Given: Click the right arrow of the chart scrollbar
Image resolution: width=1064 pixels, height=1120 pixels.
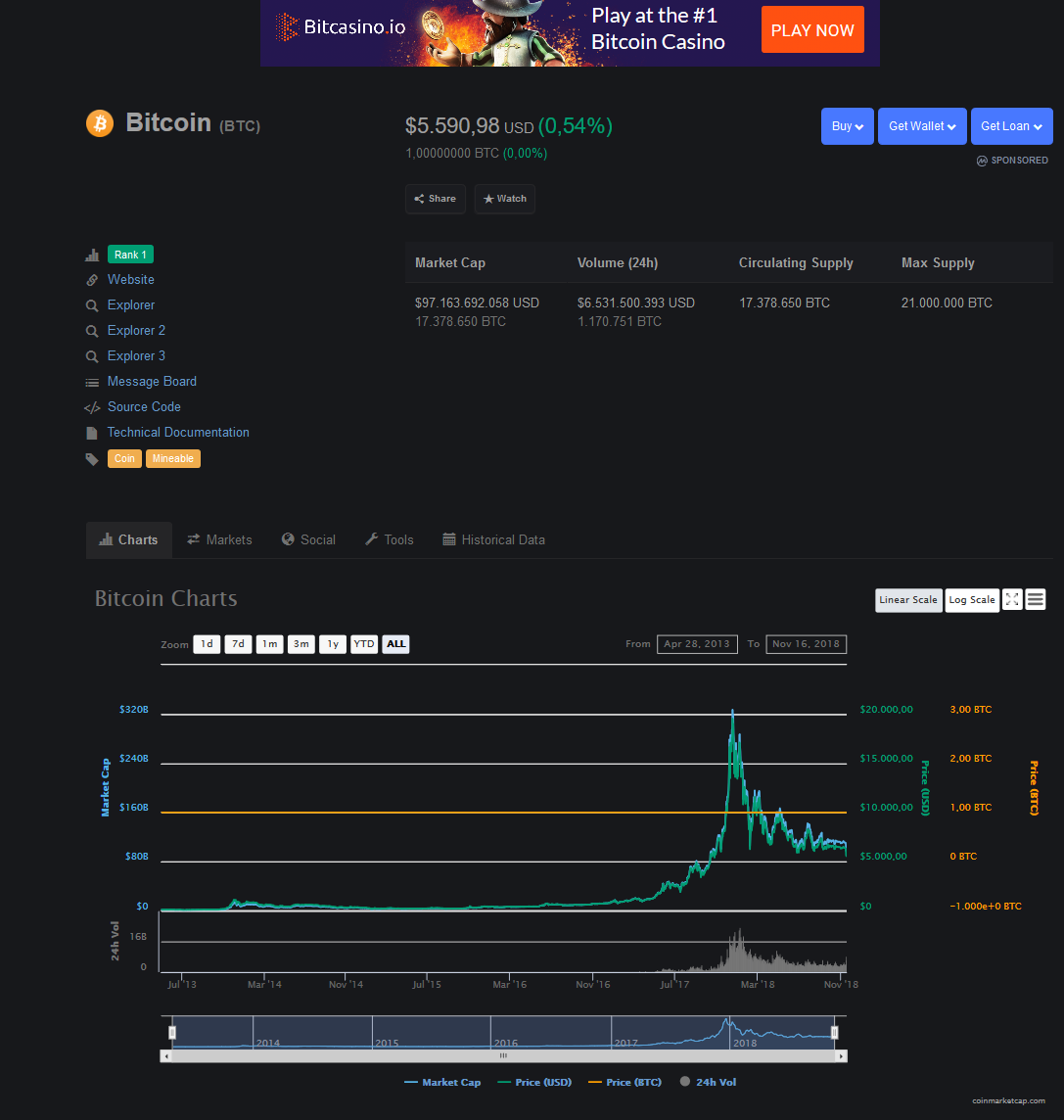Looking at the screenshot, I should click(x=841, y=1055).
